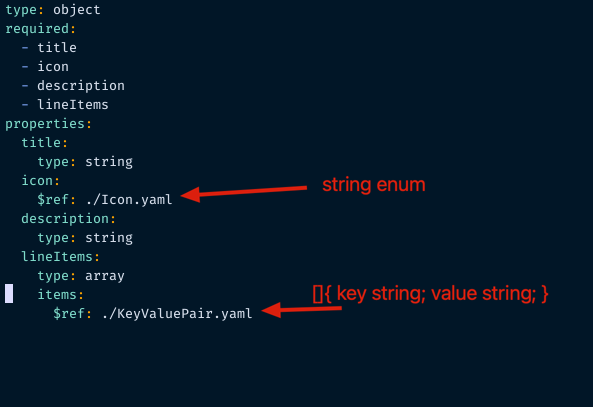593x407 pixels.
Task: Click the 'required:' key at top
Action: (x=40, y=29)
